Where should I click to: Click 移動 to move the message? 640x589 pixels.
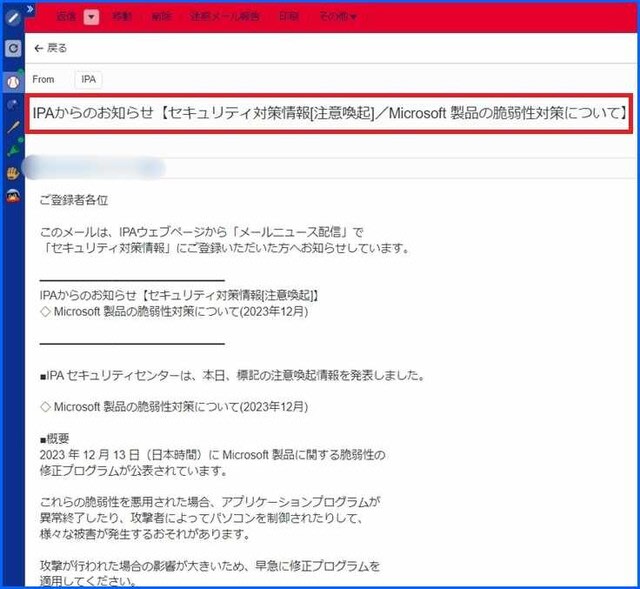122,17
